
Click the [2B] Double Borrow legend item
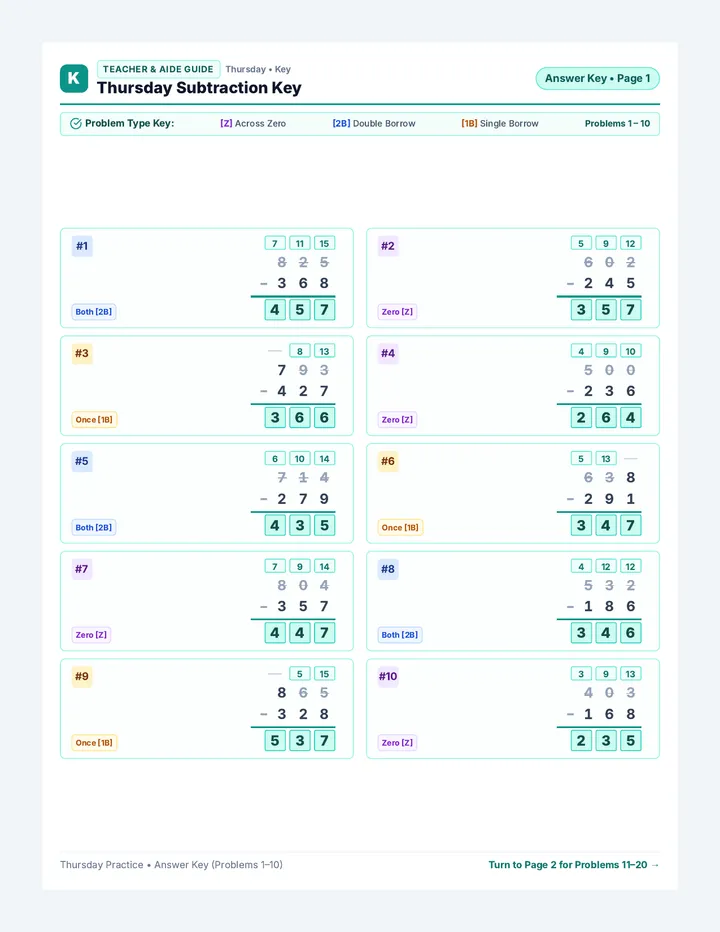(x=374, y=124)
